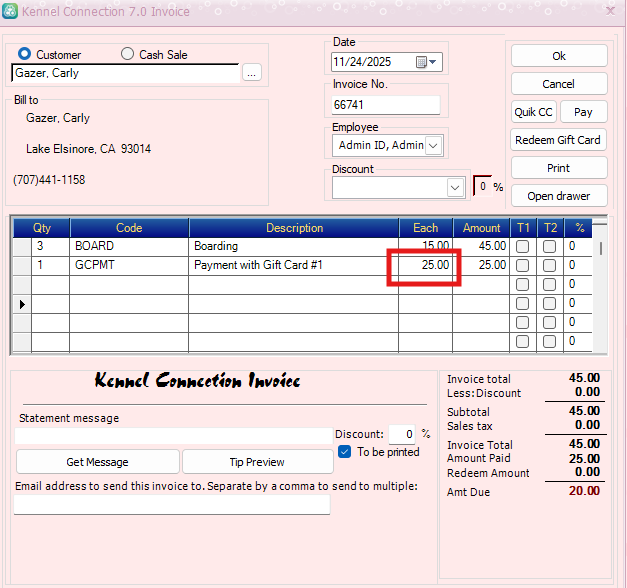
Task: Check T2 box for Gift Card payment row
Action: (549, 265)
